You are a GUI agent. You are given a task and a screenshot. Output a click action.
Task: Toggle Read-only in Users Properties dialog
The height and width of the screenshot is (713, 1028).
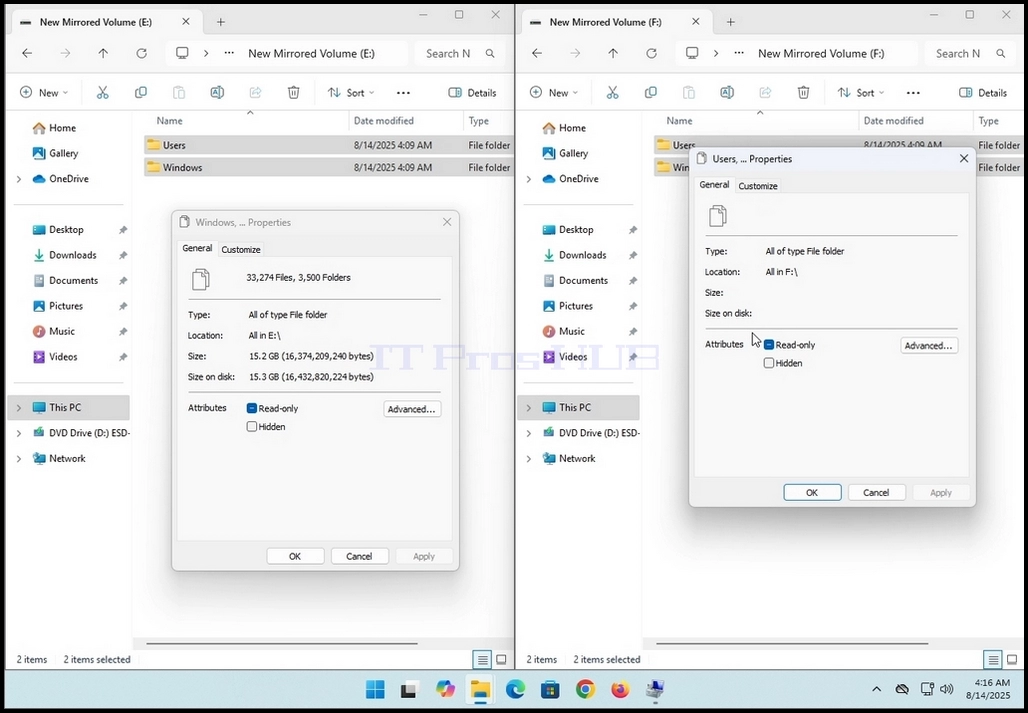769,345
